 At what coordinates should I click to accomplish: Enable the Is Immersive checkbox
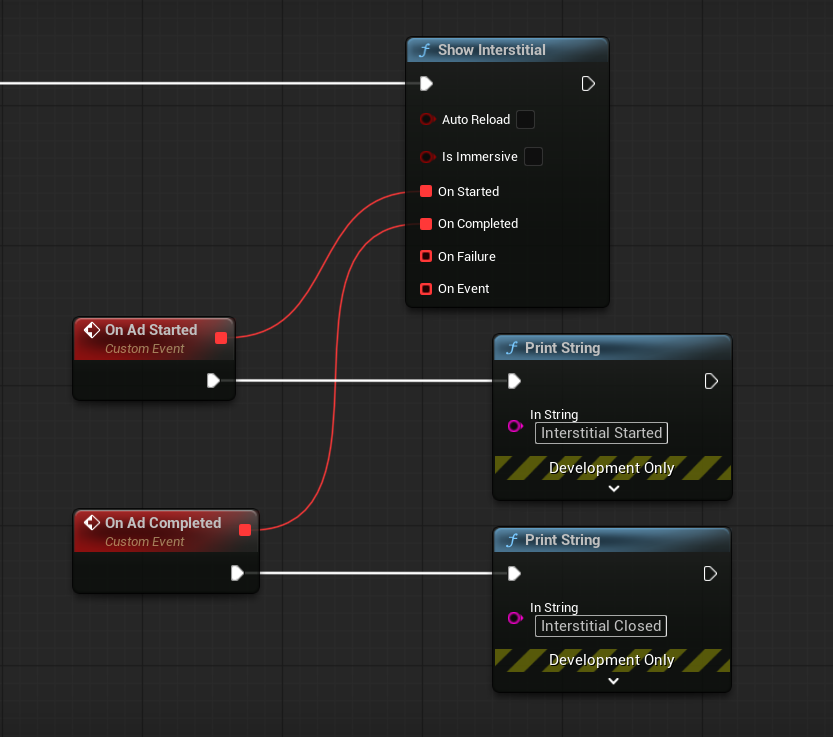coord(533,157)
